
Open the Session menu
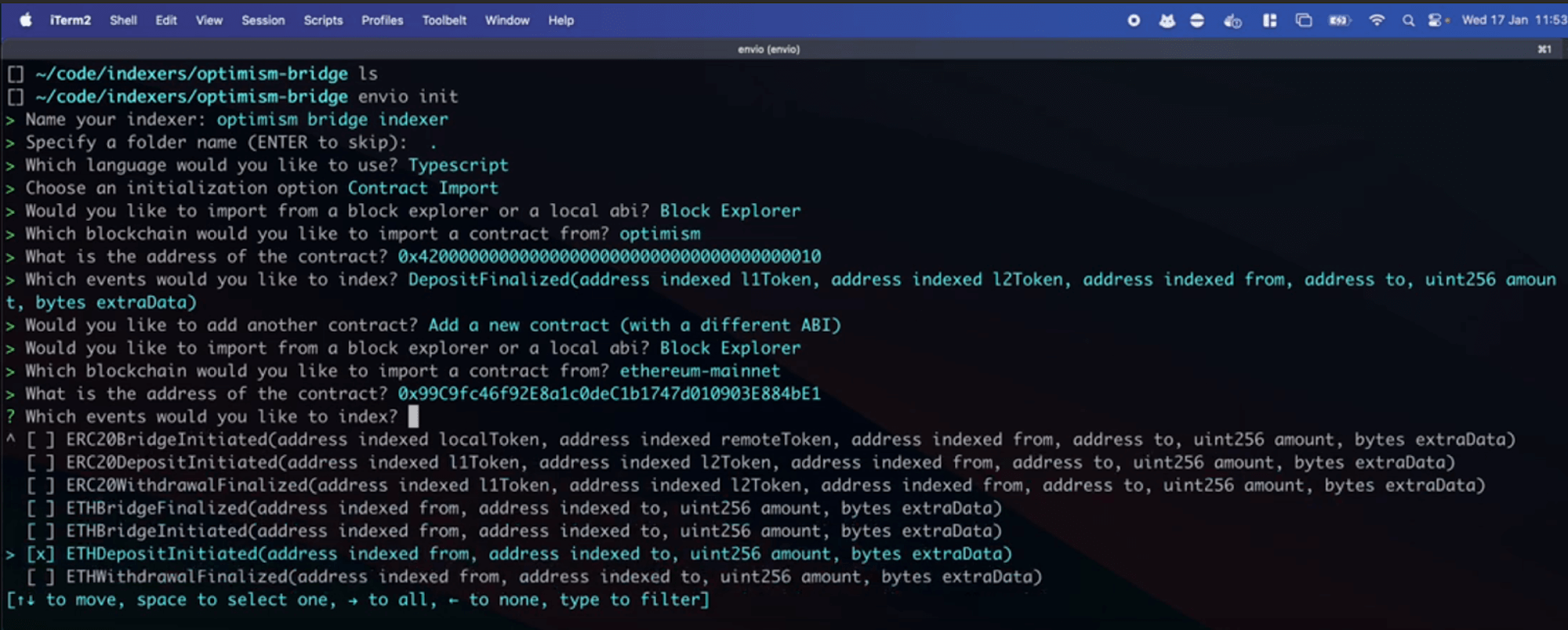[x=263, y=20]
